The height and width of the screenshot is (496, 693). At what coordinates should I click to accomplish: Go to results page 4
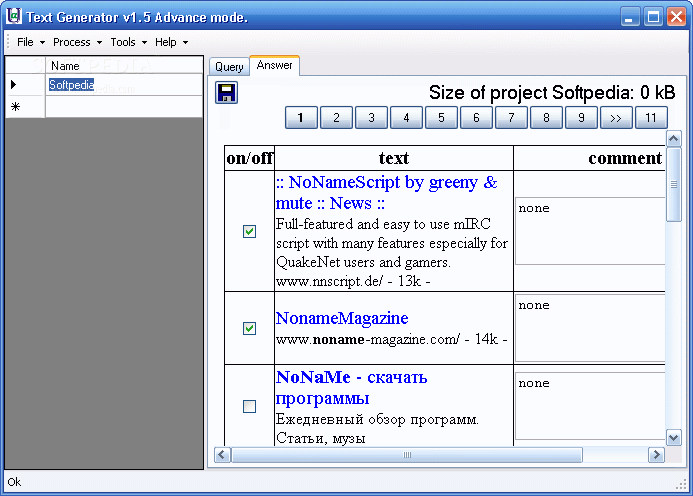click(x=406, y=118)
